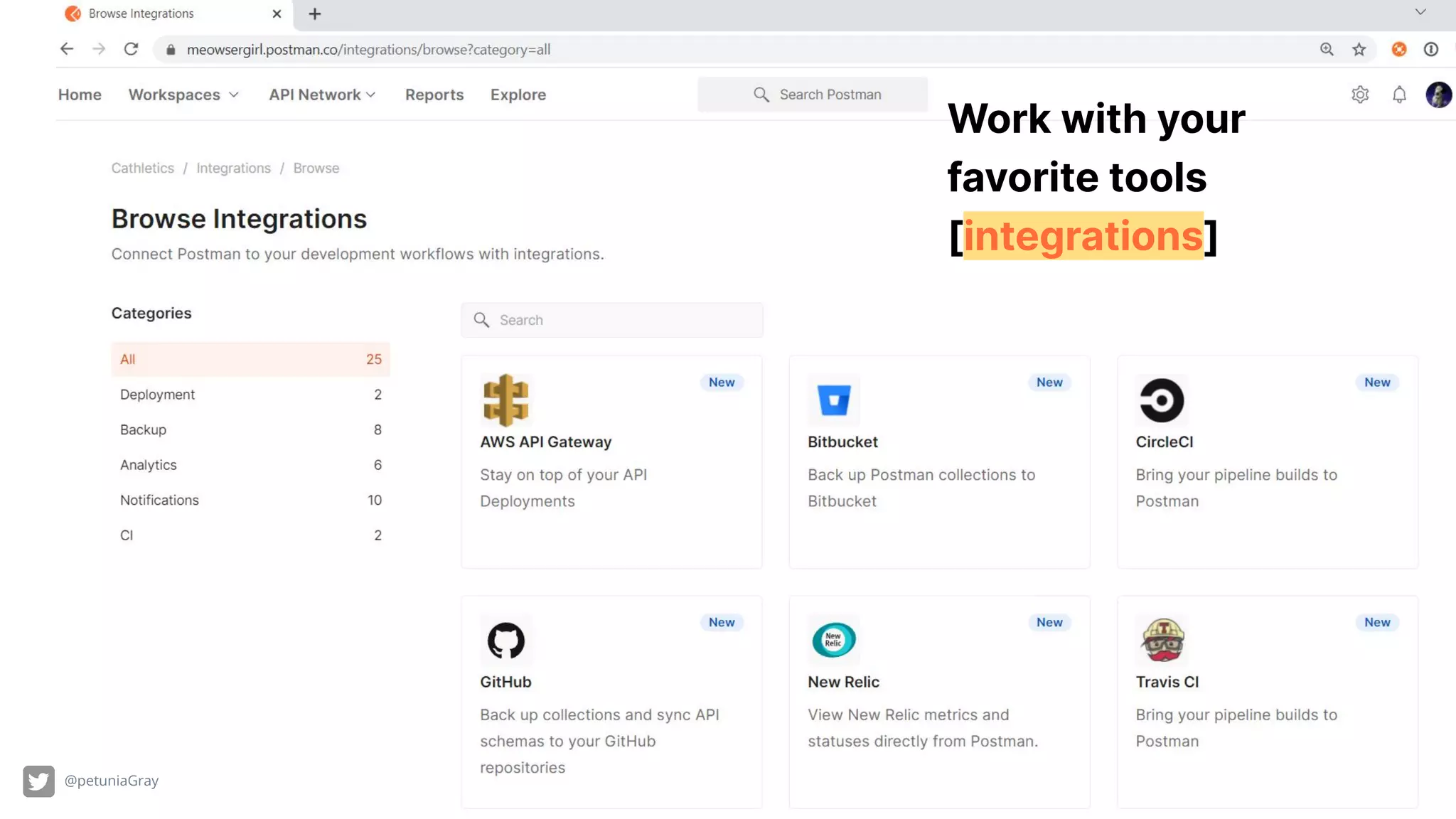Image resolution: width=1456 pixels, height=819 pixels.
Task: Click the AWS API Gateway logo
Action: point(505,400)
